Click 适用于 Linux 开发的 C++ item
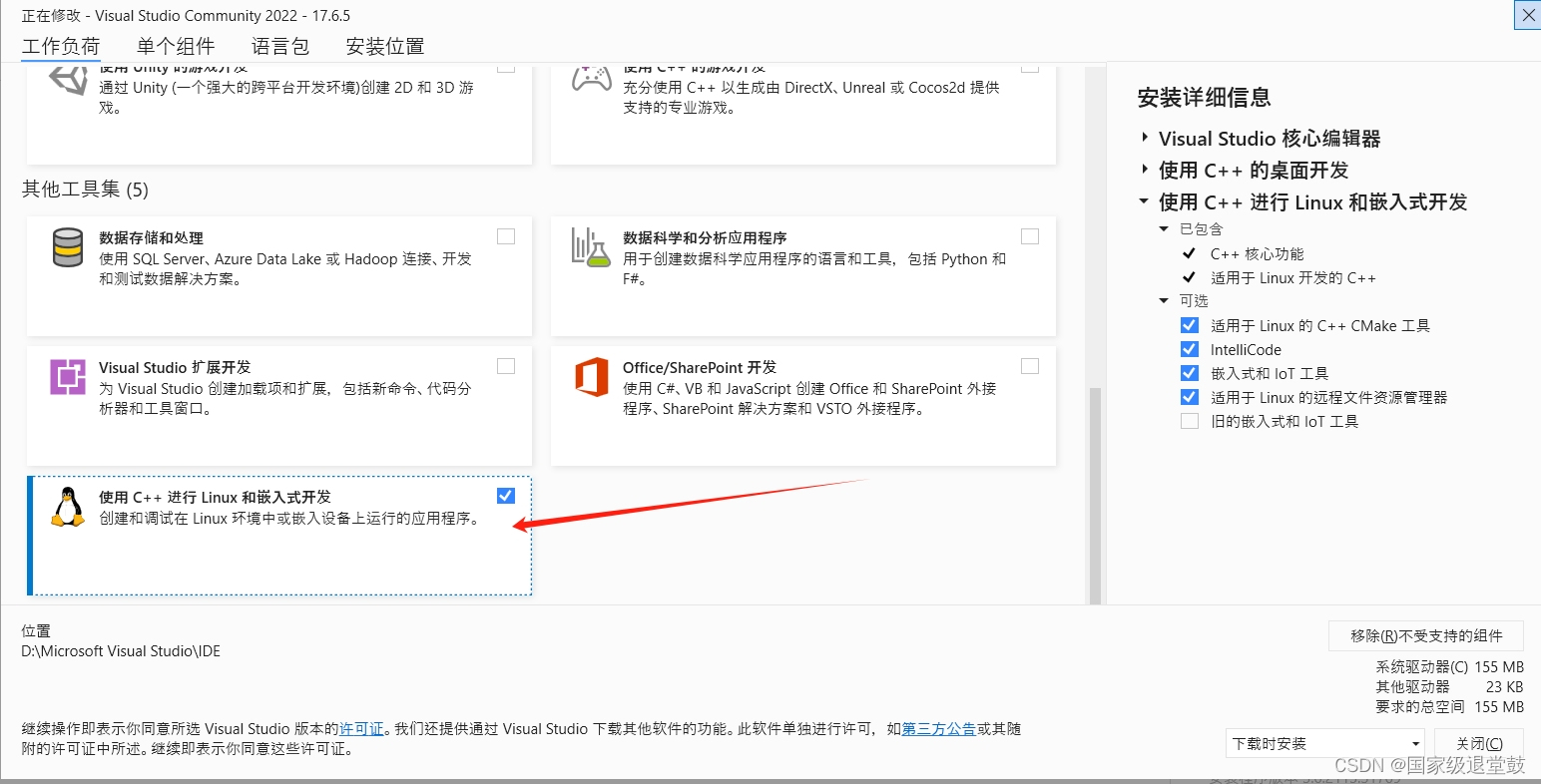1541x784 pixels. coord(1293,278)
